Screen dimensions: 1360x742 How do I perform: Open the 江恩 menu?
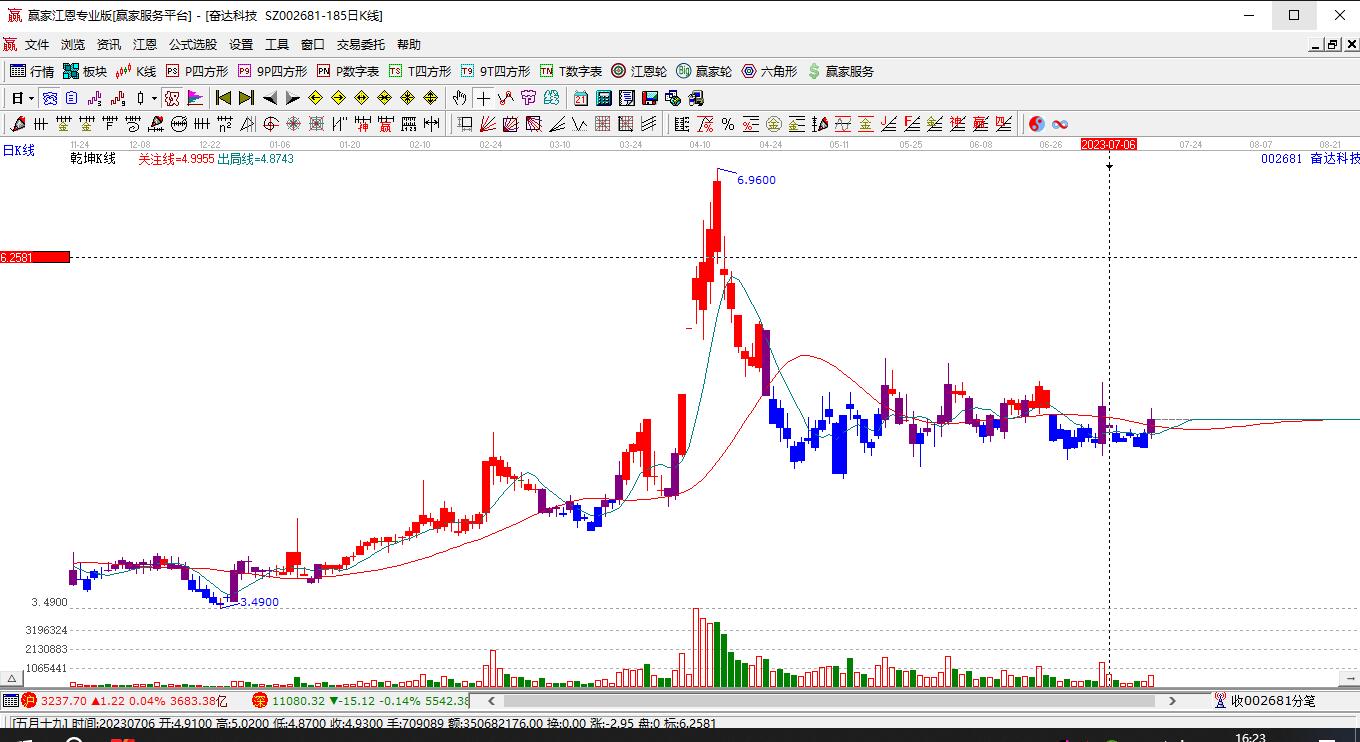click(x=145, y=45)
